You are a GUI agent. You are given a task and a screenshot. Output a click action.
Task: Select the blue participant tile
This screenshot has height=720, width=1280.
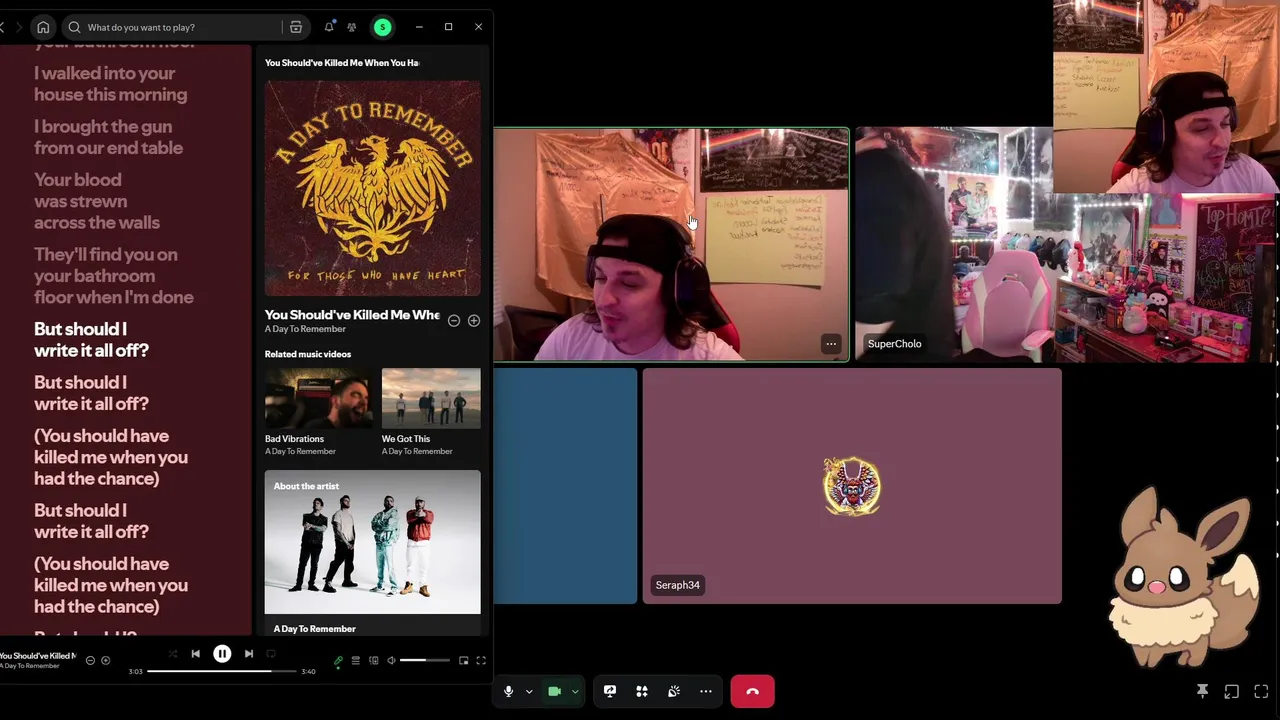(x=565, y=486)
